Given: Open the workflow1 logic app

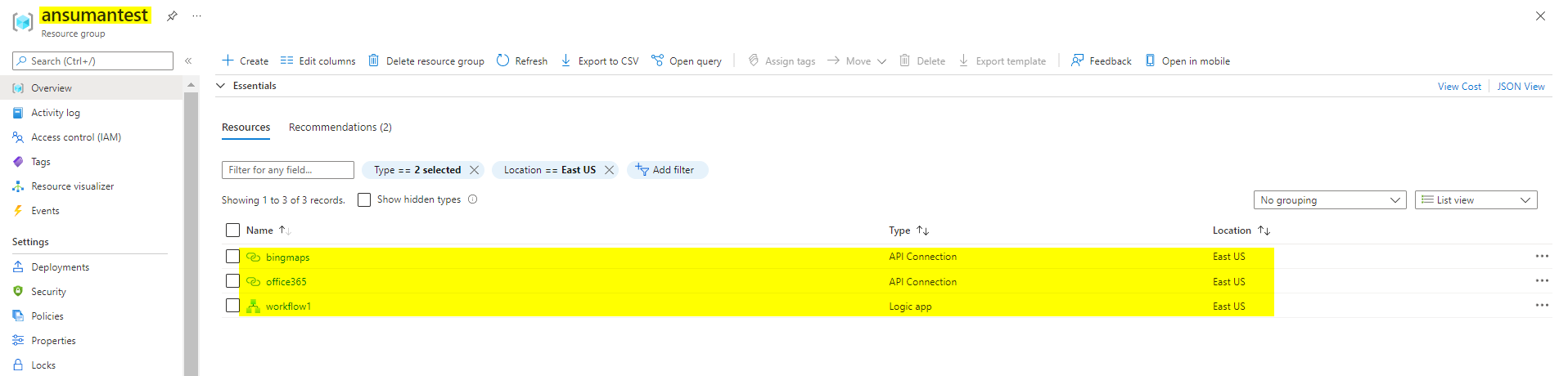Looking at the screenshot, I should coord(288,307).
